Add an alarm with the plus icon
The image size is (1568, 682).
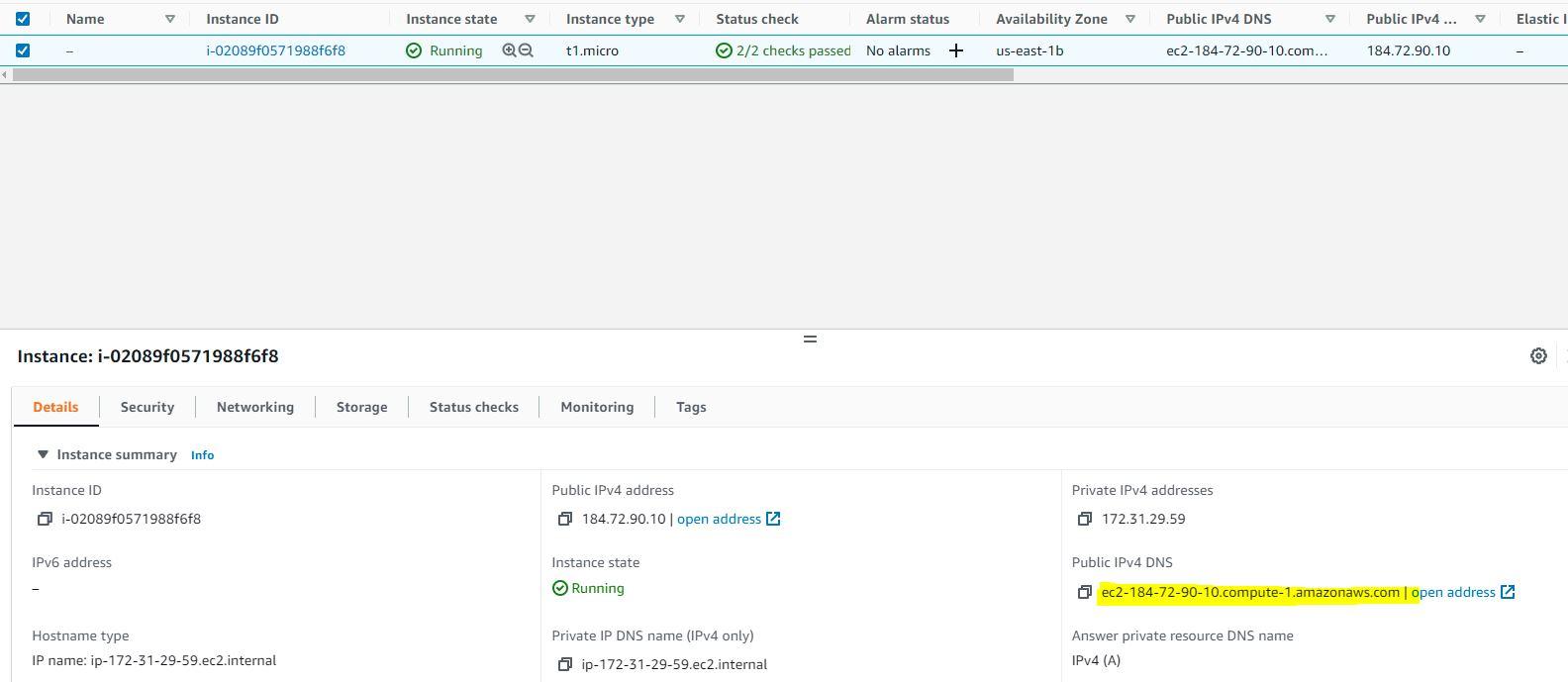coord(956,50)
